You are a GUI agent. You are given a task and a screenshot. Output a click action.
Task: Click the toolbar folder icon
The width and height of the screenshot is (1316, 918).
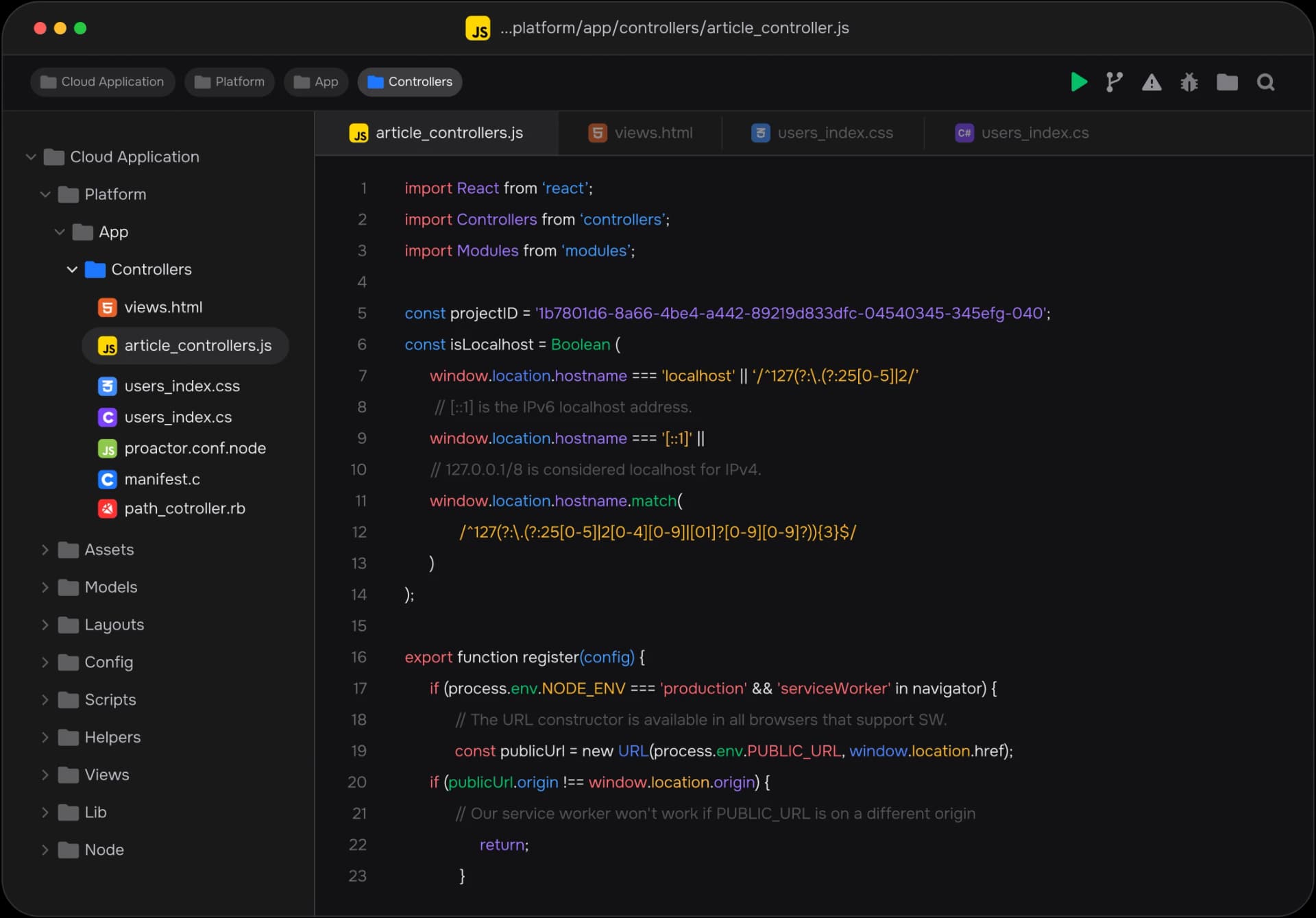pyautogui.click(x=1227, y=83)
